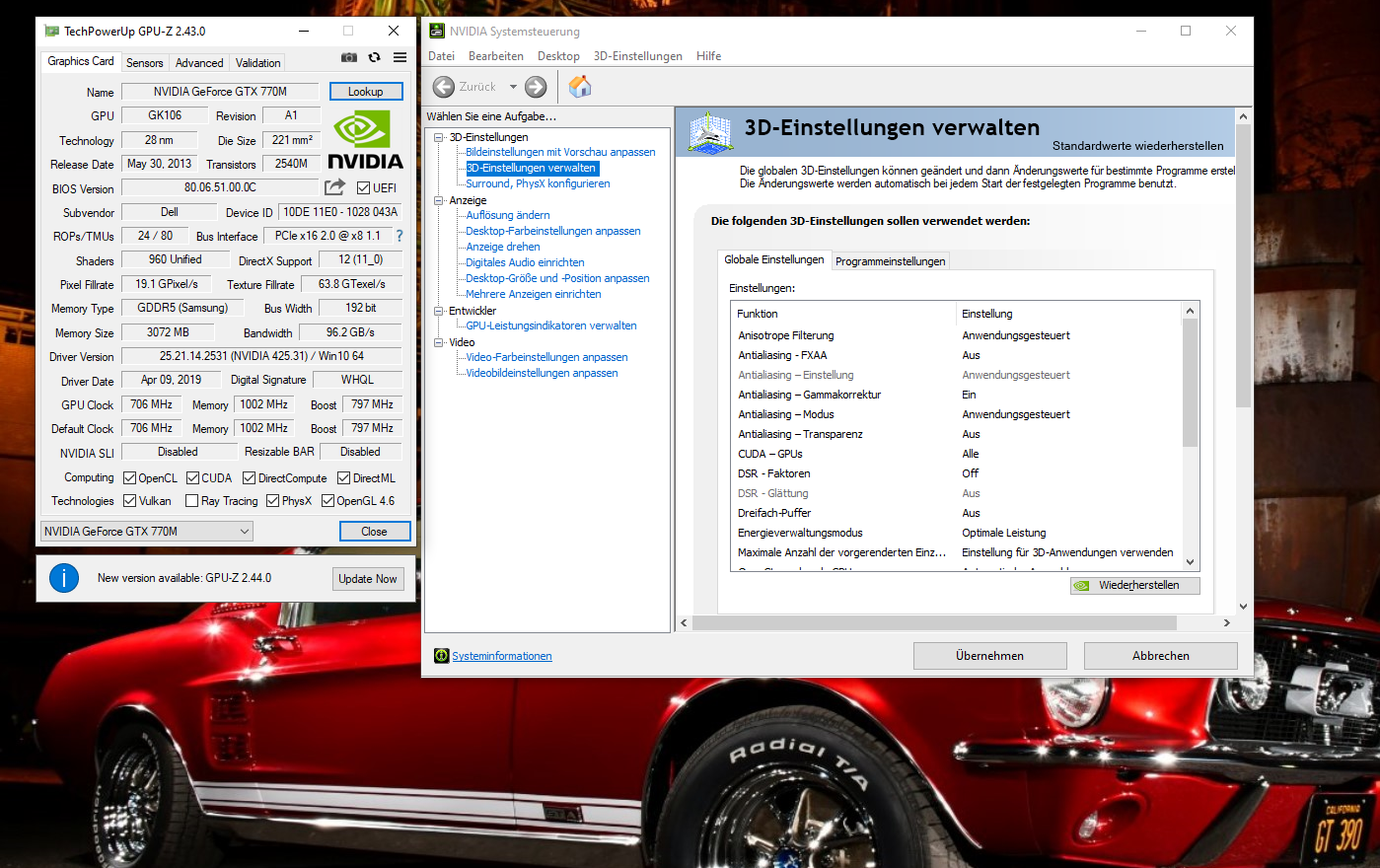Open the GPU-Z hamburger menu

399,58
